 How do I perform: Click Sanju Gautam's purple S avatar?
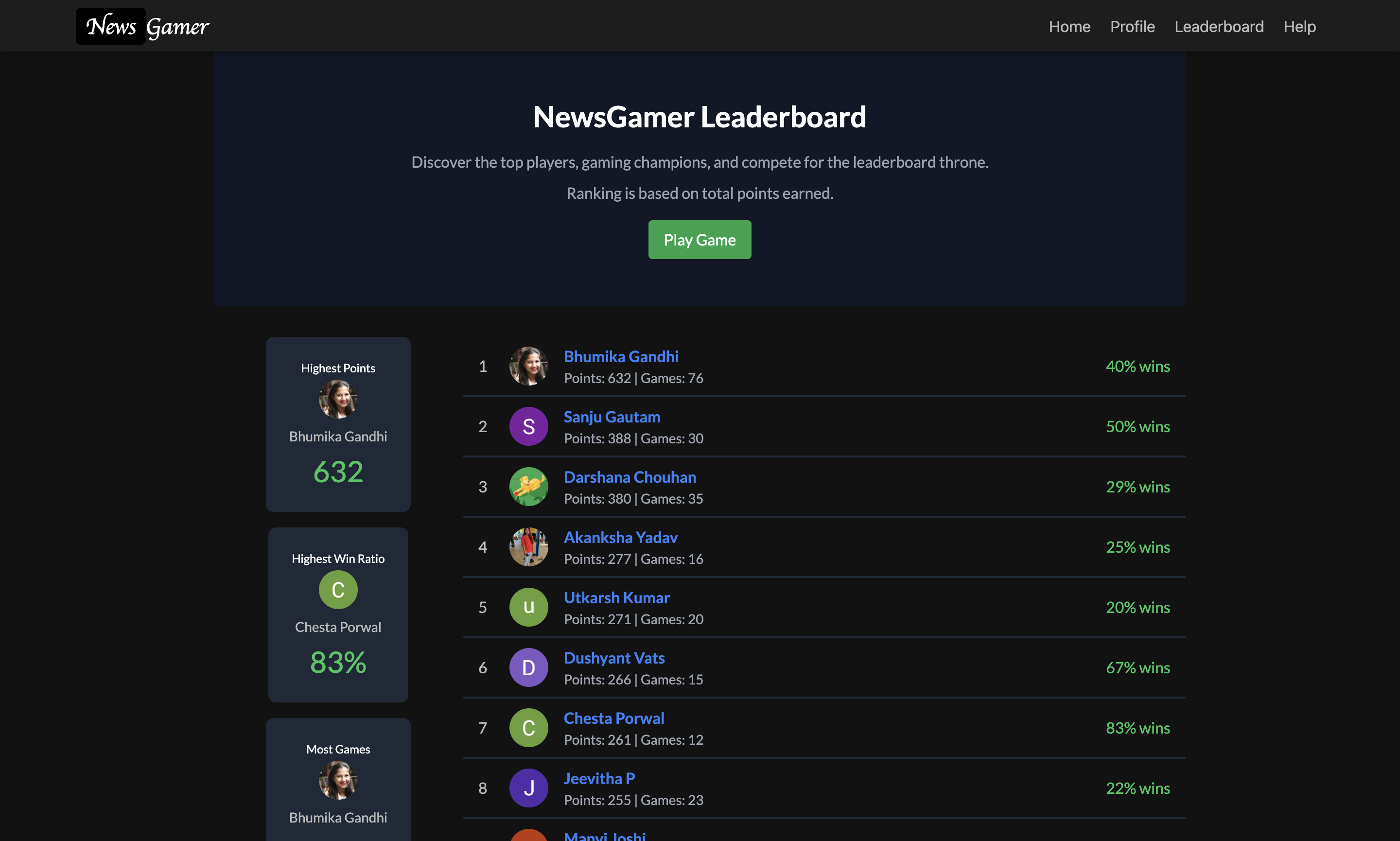point(528,426)
